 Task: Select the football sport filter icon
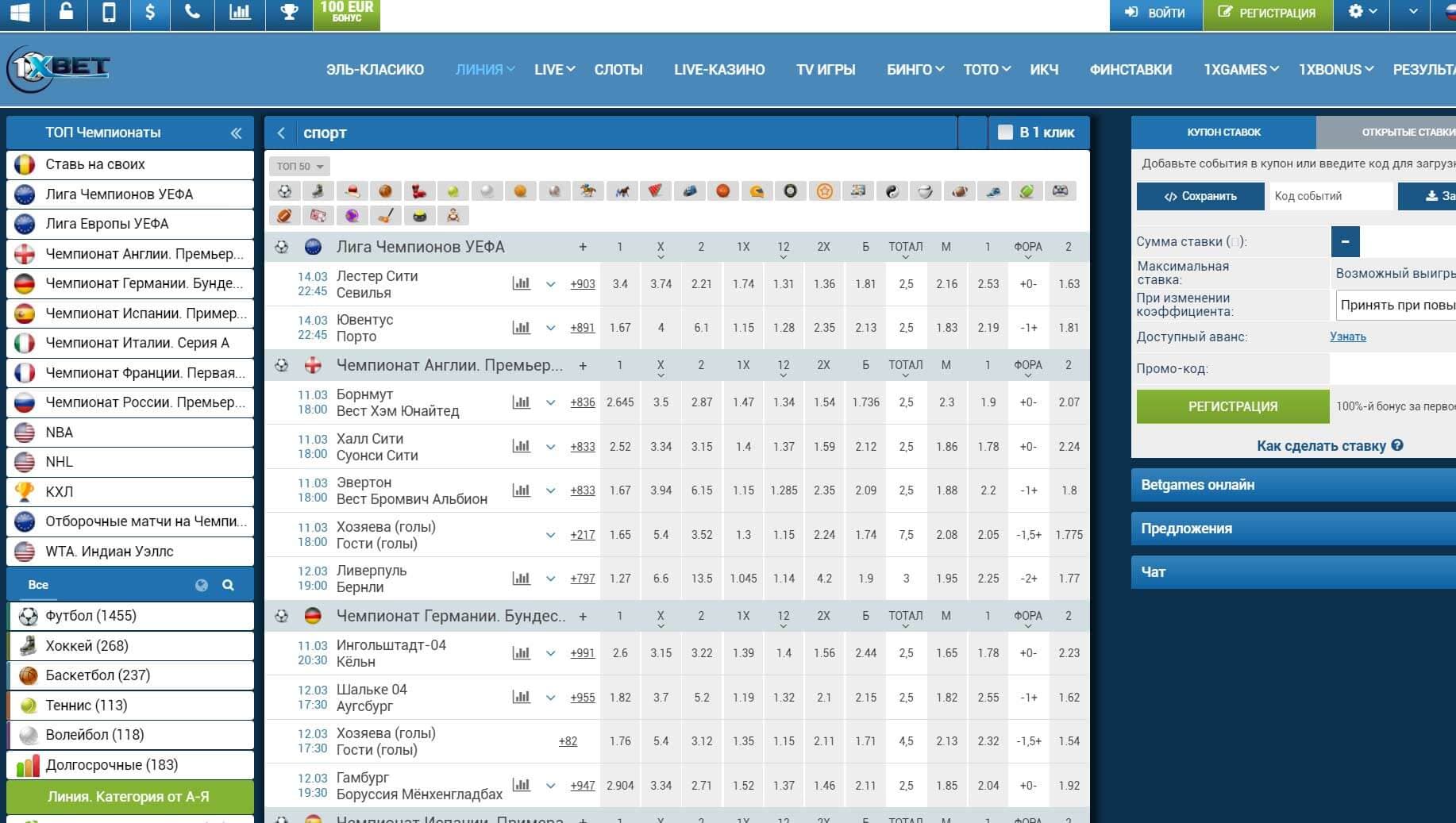(284, 191)
